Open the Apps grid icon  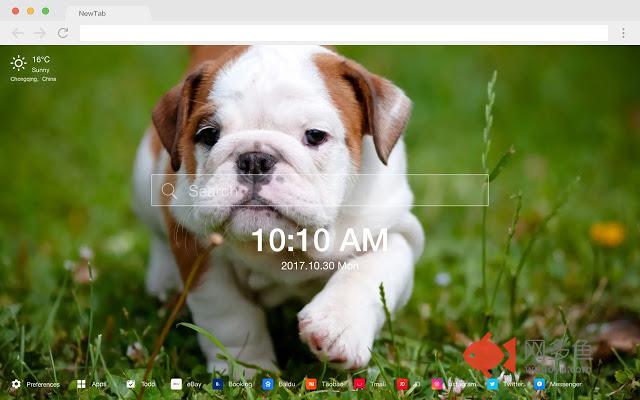(81, 384)
